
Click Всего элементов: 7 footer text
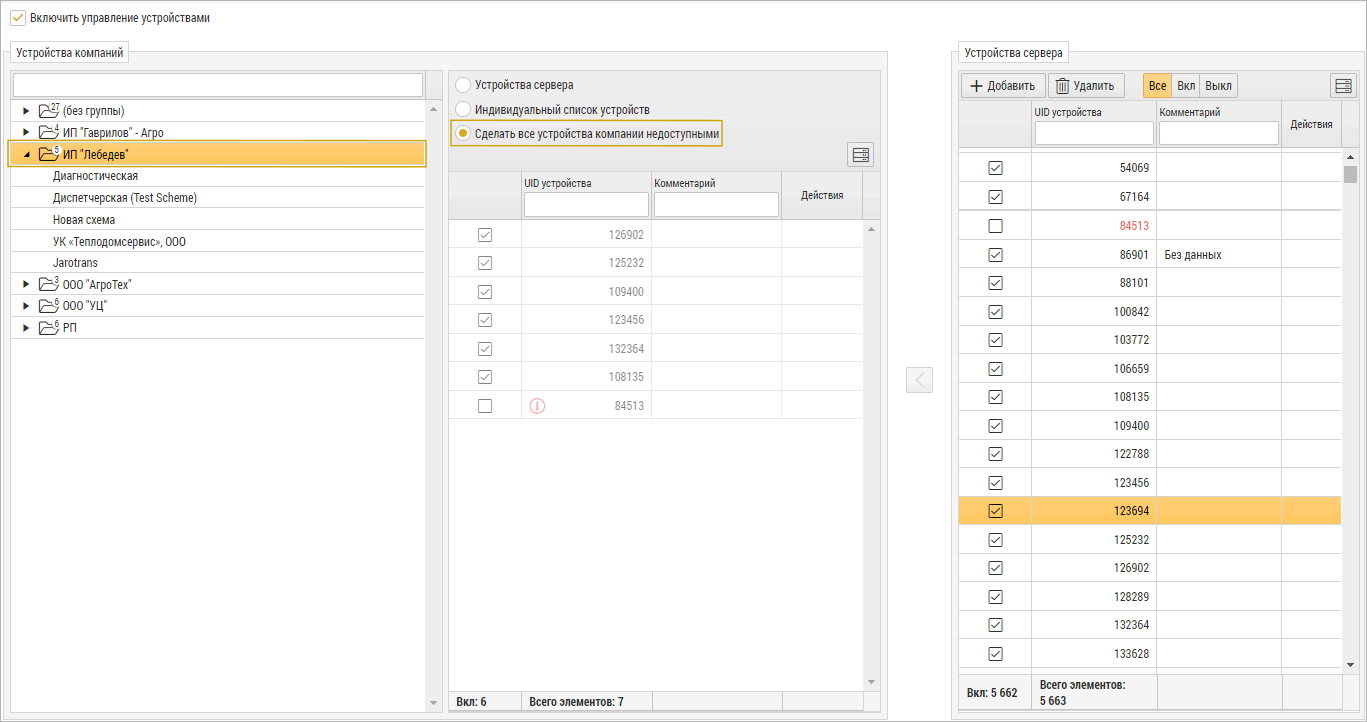(x=576, y=702)
